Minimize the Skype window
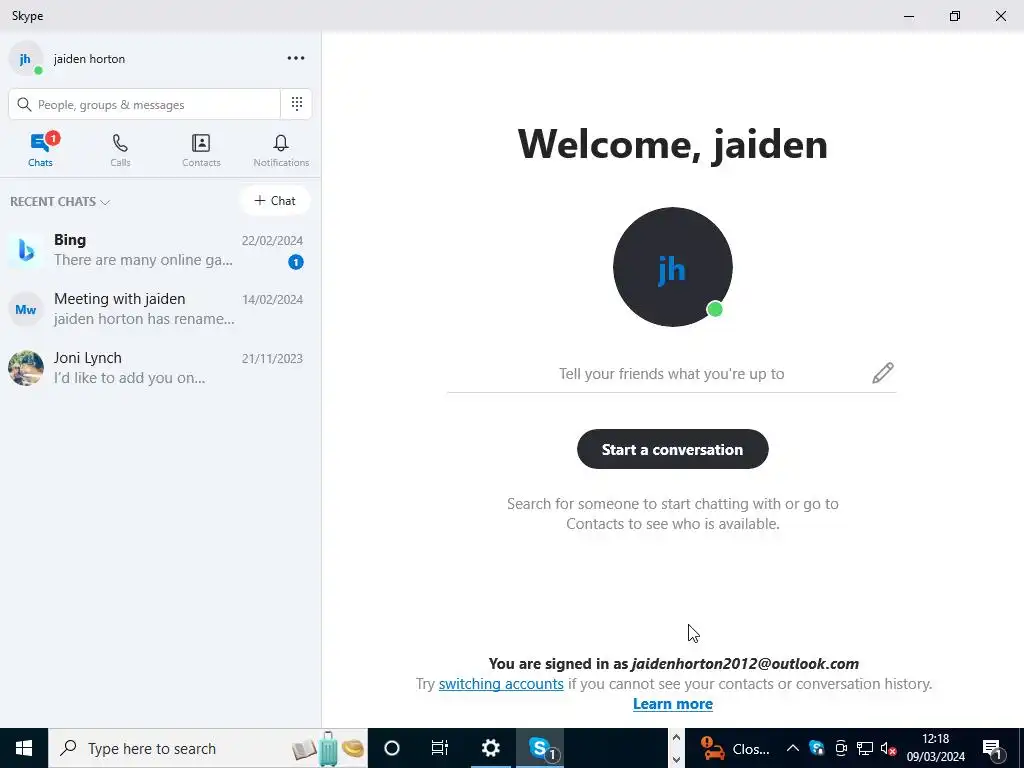 click(x=909, y=16)
